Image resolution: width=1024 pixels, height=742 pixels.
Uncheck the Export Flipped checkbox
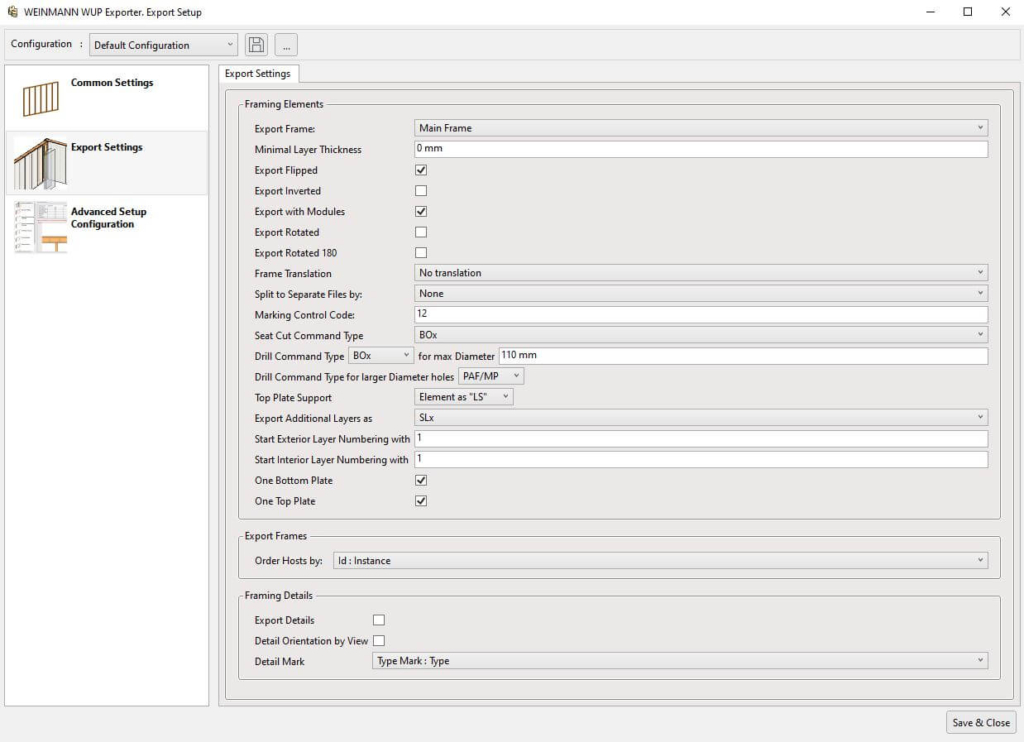click(421, 170)
